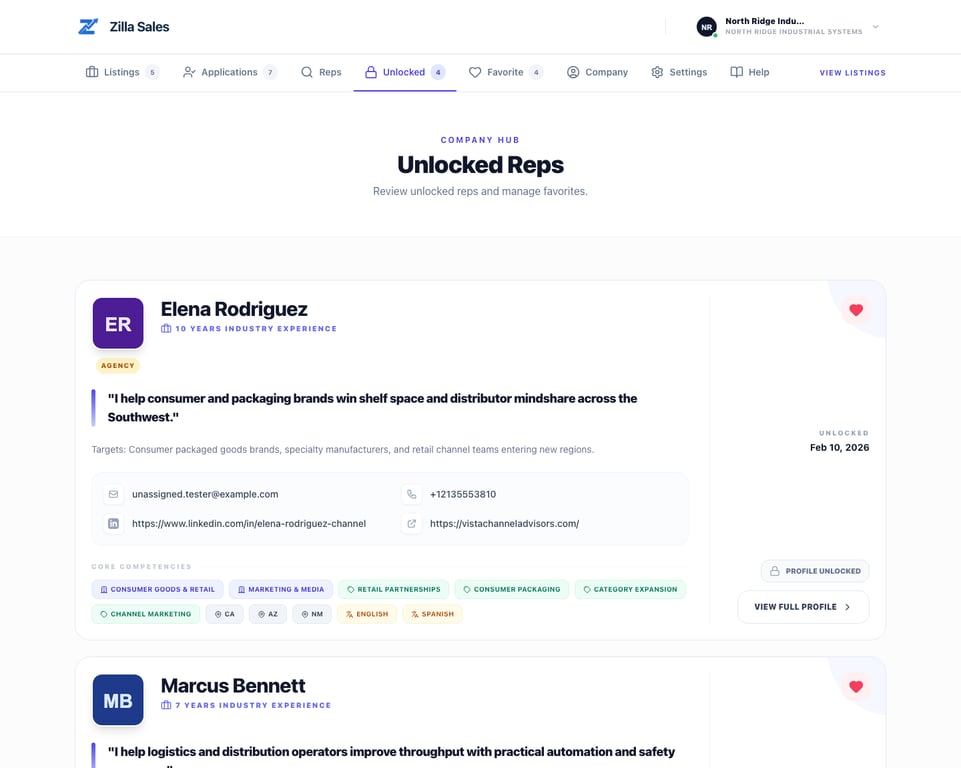This screenshot has width=961, height=768.
Task: Select the Unlocked tab
Action: (405, 72)
